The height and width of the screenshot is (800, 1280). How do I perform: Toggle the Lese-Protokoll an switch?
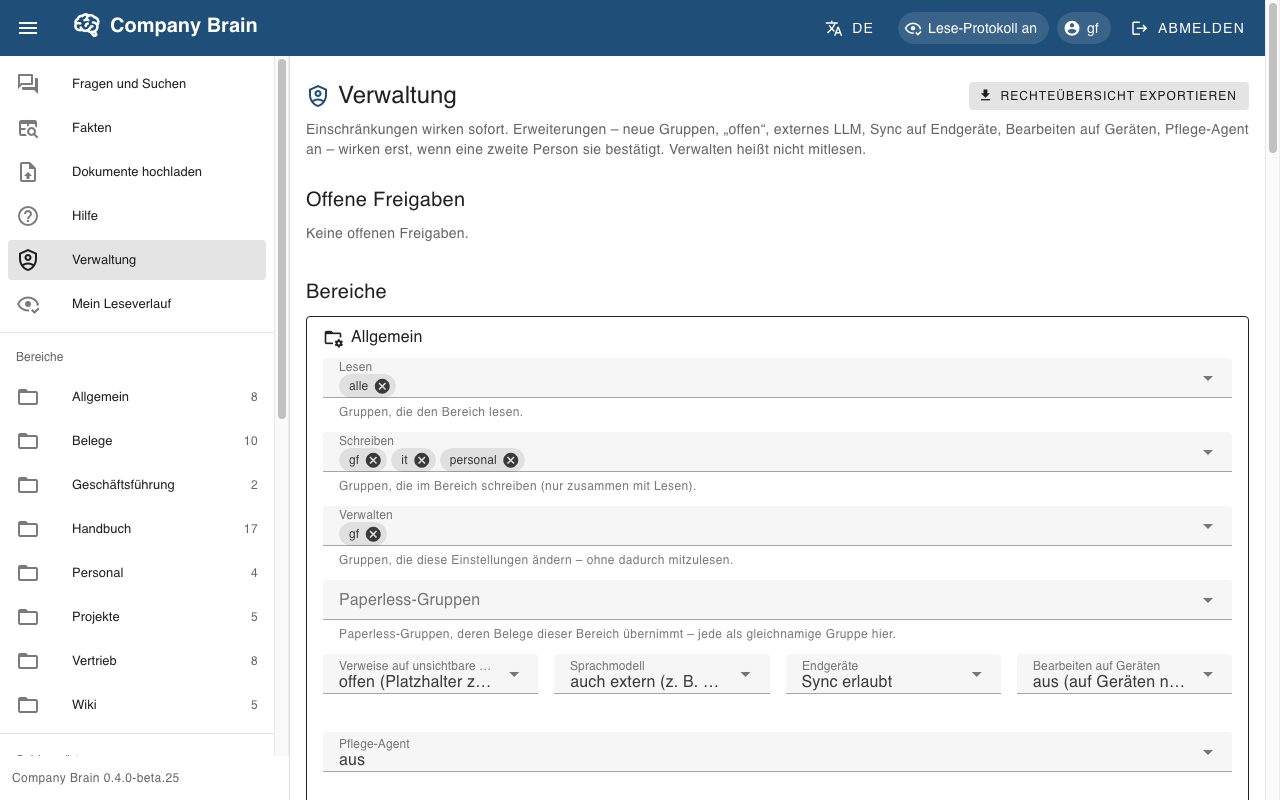pos(973,28)
